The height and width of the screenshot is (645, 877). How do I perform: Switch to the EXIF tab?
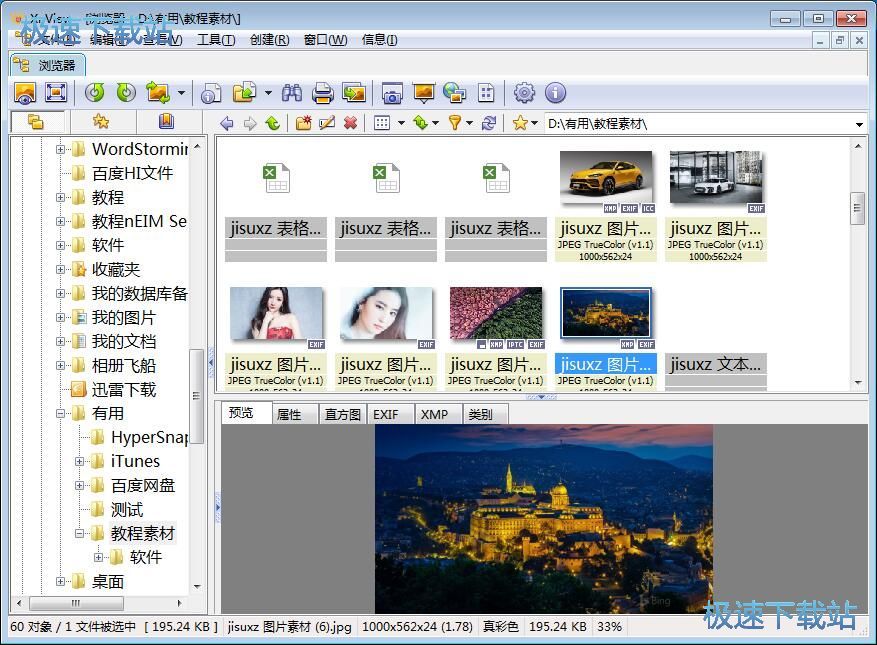(388, 414)
